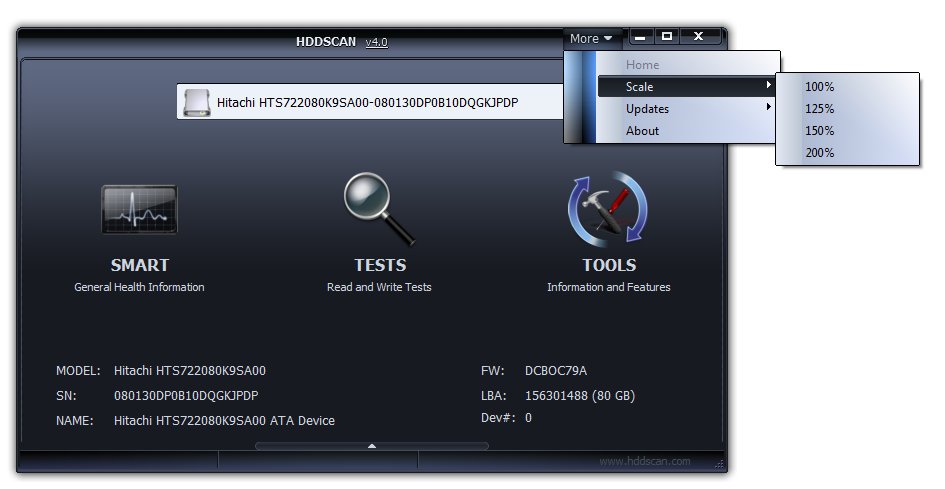
Task: Click the SMART label text
Action: point(140,265)
